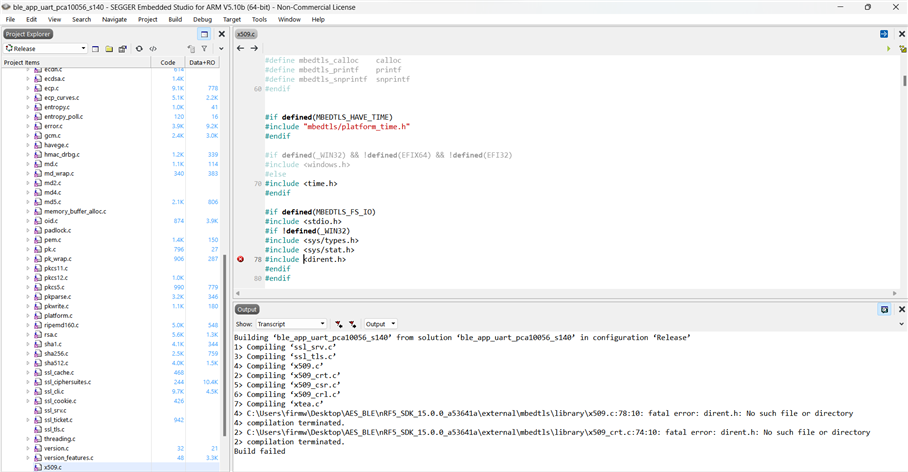908x472 pixels.
Task: Click the editor horizontal scrollbar right arrow
Action: 895,294
